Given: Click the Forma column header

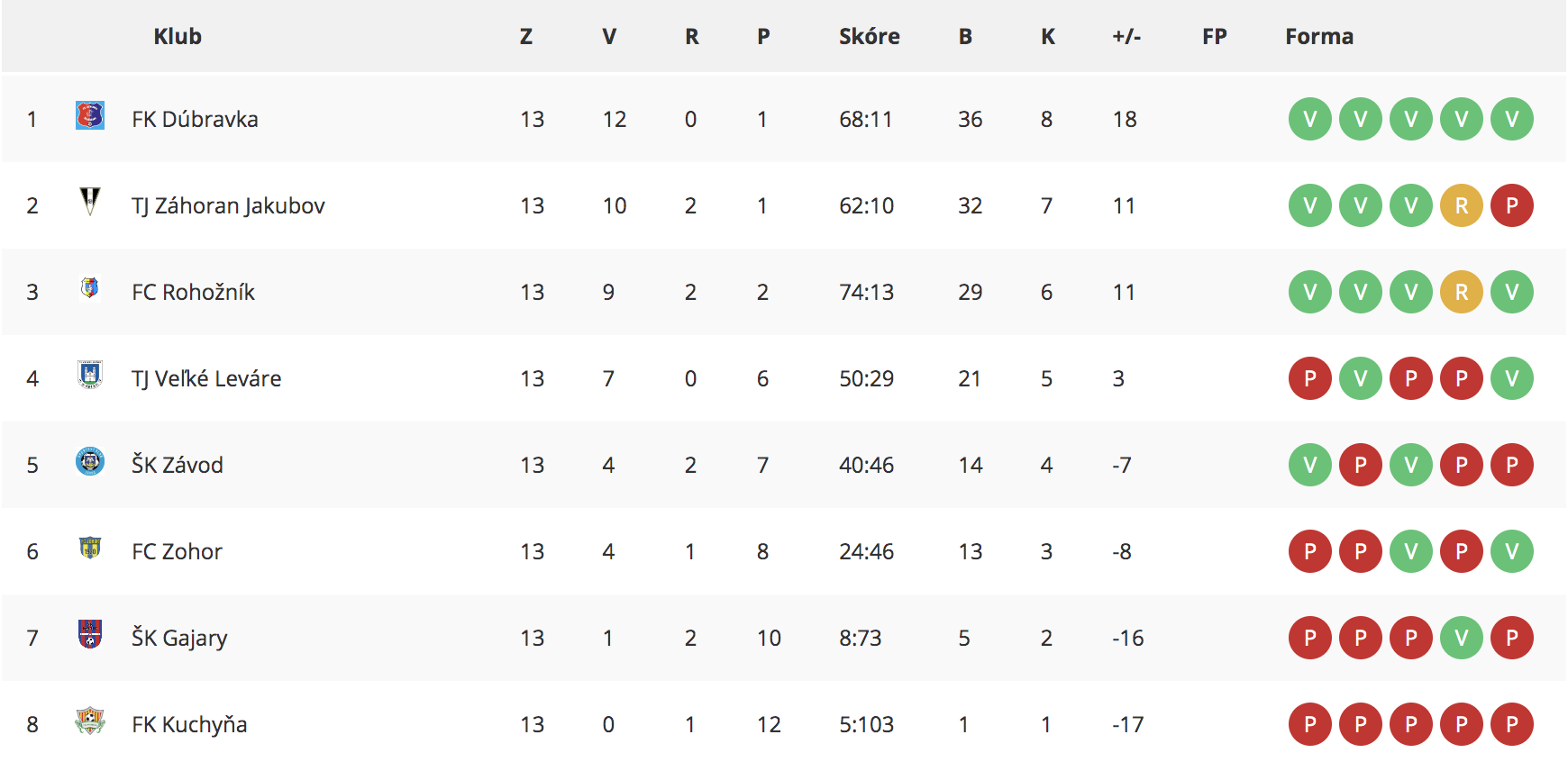Looking at the screenshot, I should click(x=1319, y=36).
